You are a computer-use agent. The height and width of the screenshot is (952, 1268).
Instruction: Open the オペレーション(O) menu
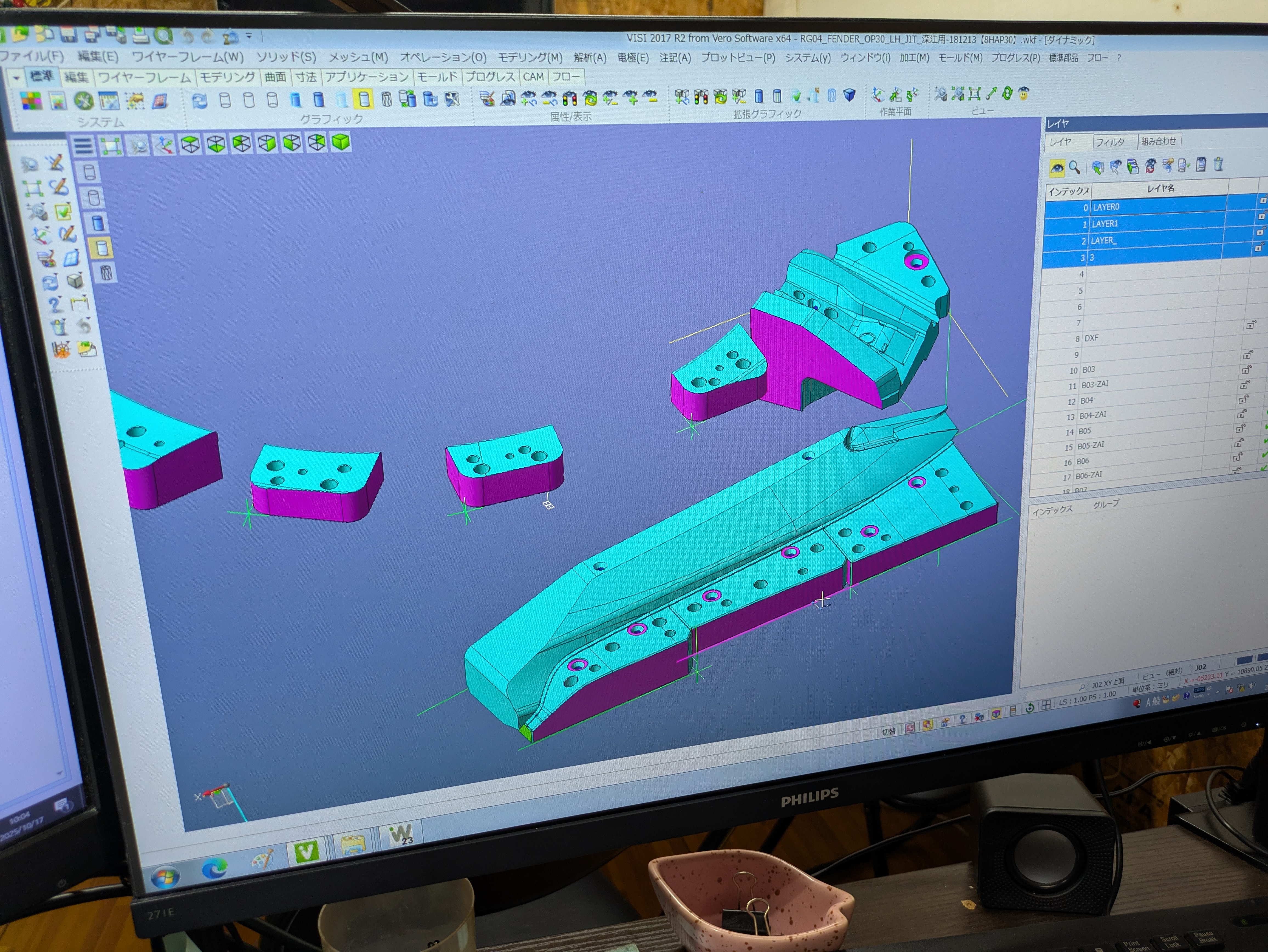443,57
